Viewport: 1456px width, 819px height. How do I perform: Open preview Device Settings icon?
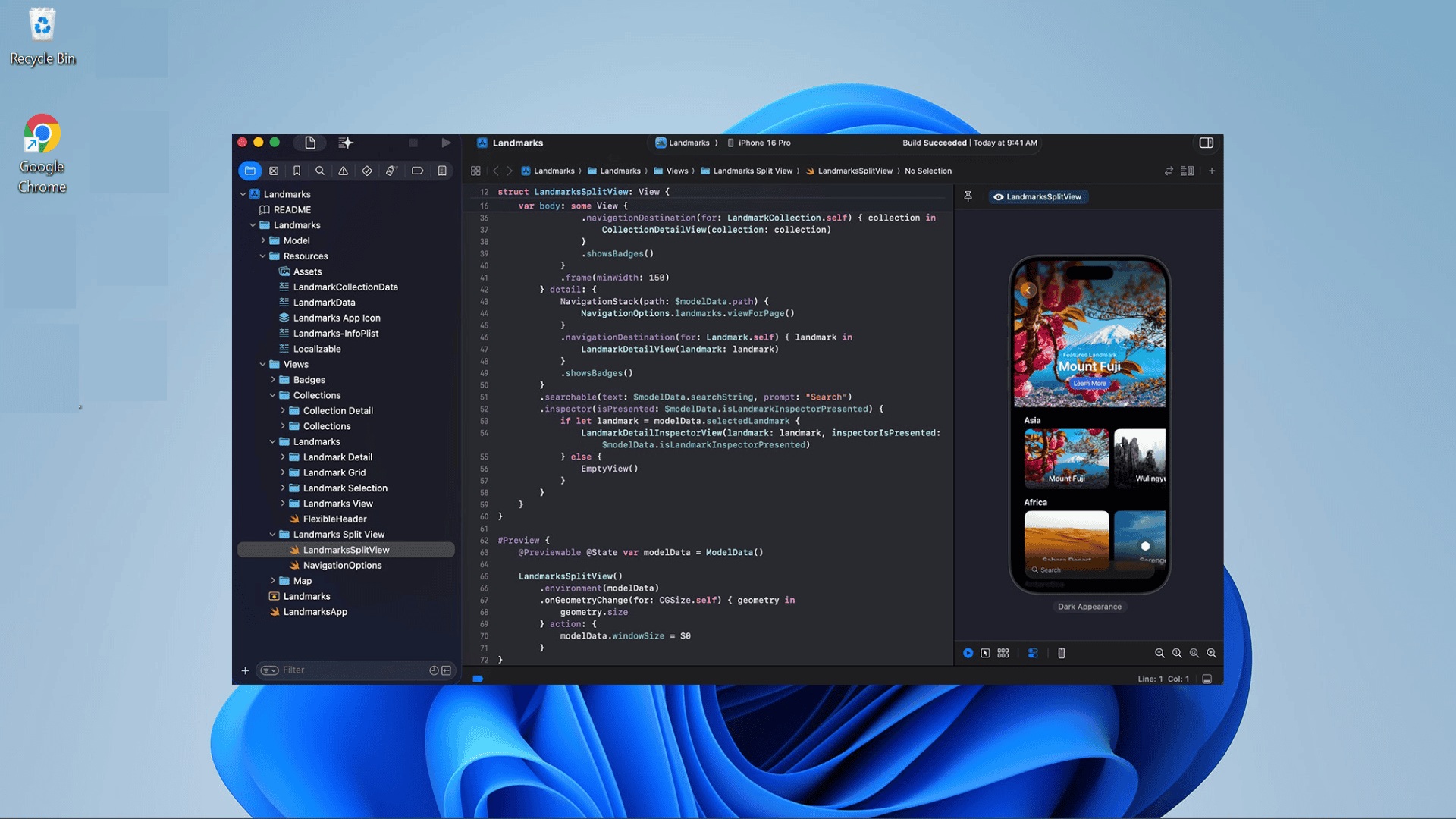[x=1033, y=653]
